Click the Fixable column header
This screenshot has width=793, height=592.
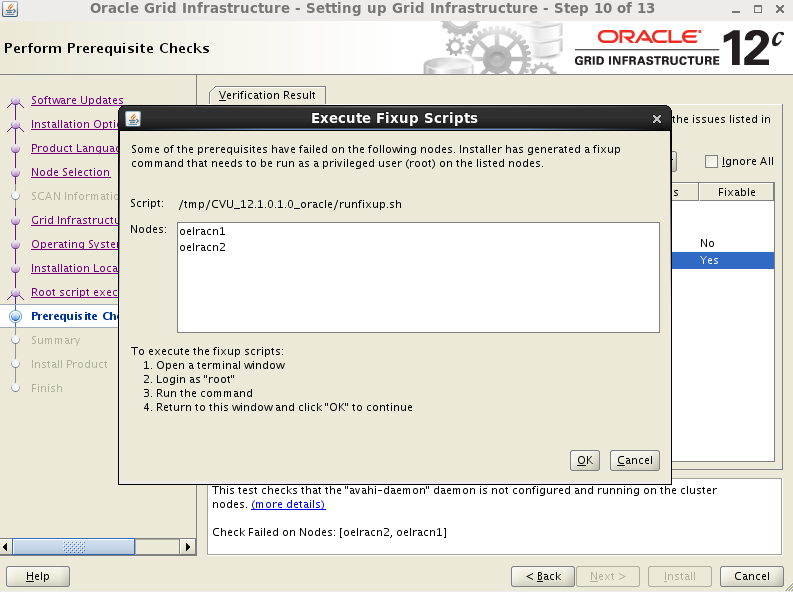736,192
